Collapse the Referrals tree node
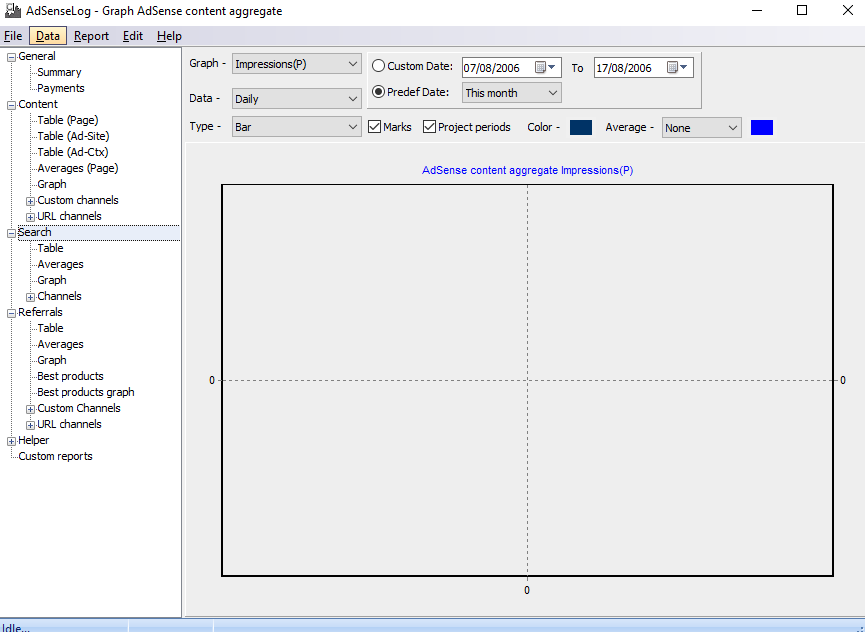 [x=11, y=313]
